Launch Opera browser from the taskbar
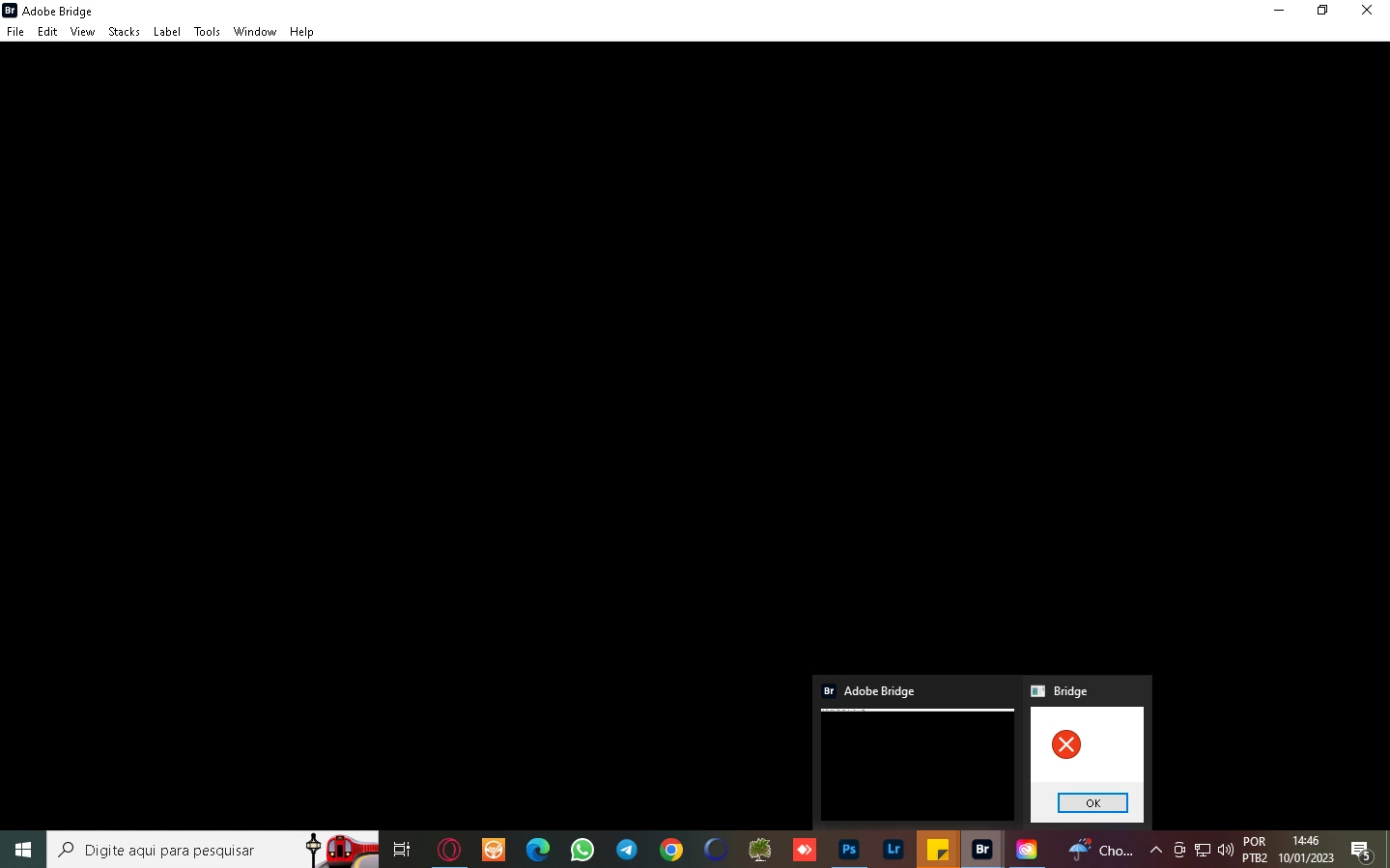The image size is (1390, 868). (x=449, y=850)
